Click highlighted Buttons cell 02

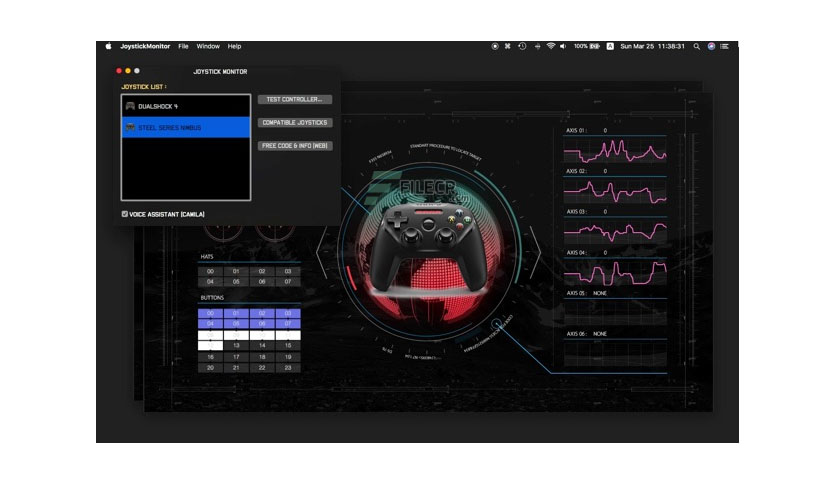(262, 313)
